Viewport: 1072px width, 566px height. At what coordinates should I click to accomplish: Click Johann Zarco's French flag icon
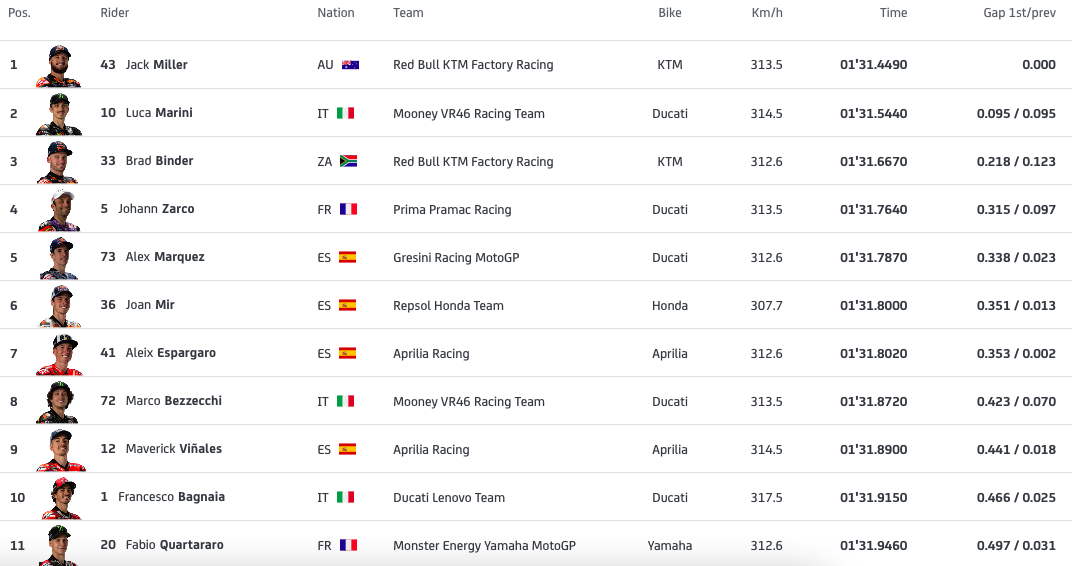pyautogui.click(x=348, y=209)
